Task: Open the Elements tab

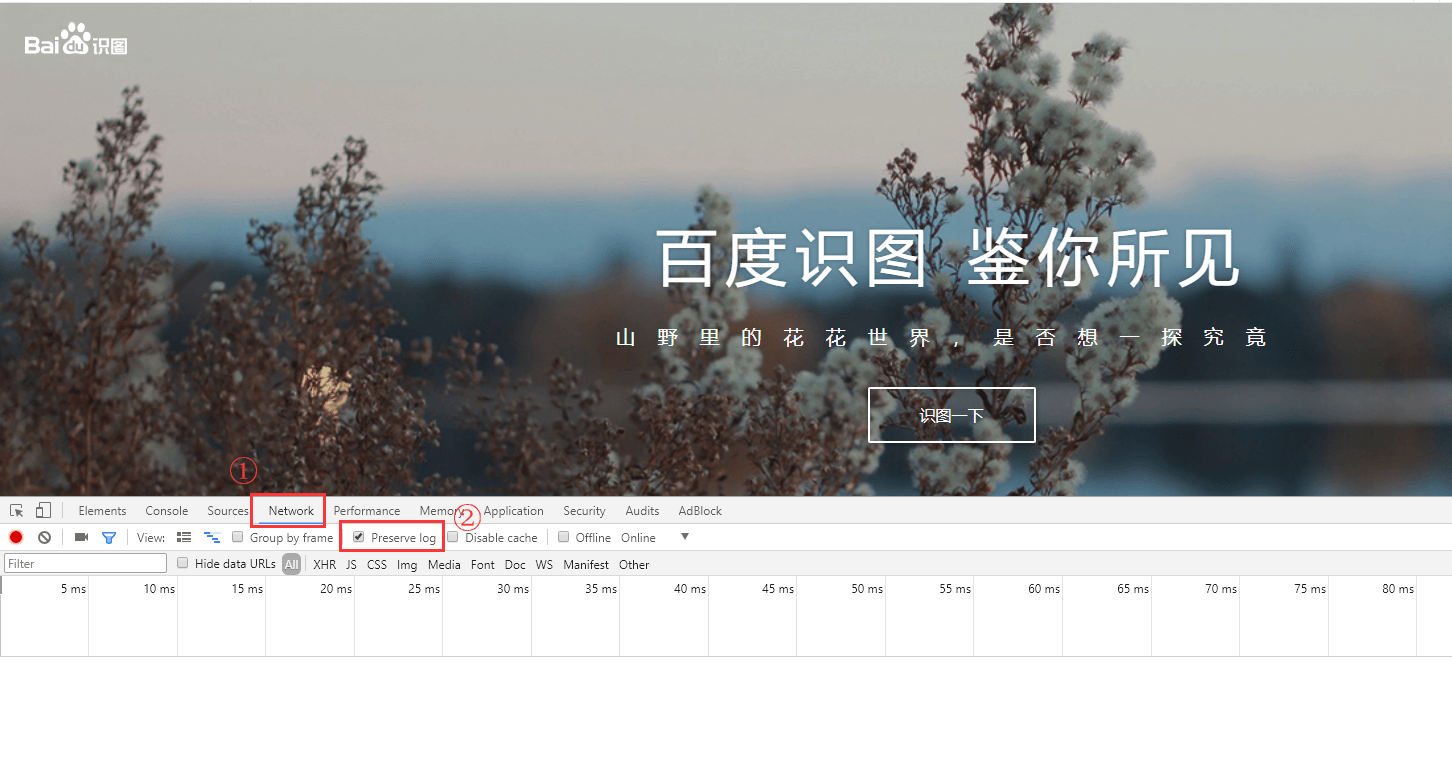Action: coord(102,511)
